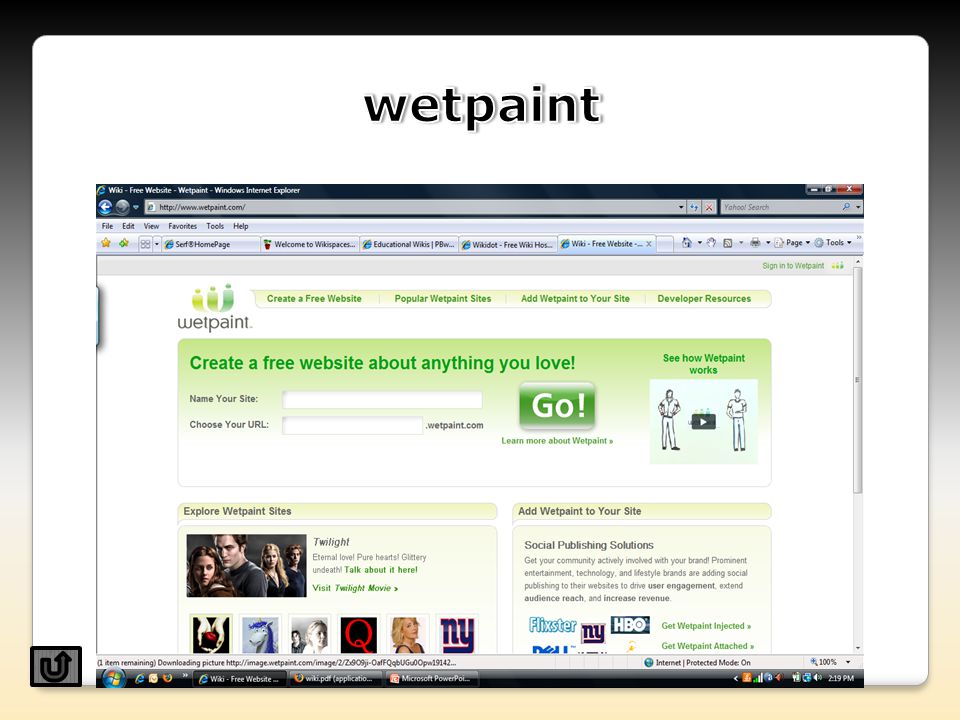Click the Sign in to Wetpaint link

click(793, 266)
